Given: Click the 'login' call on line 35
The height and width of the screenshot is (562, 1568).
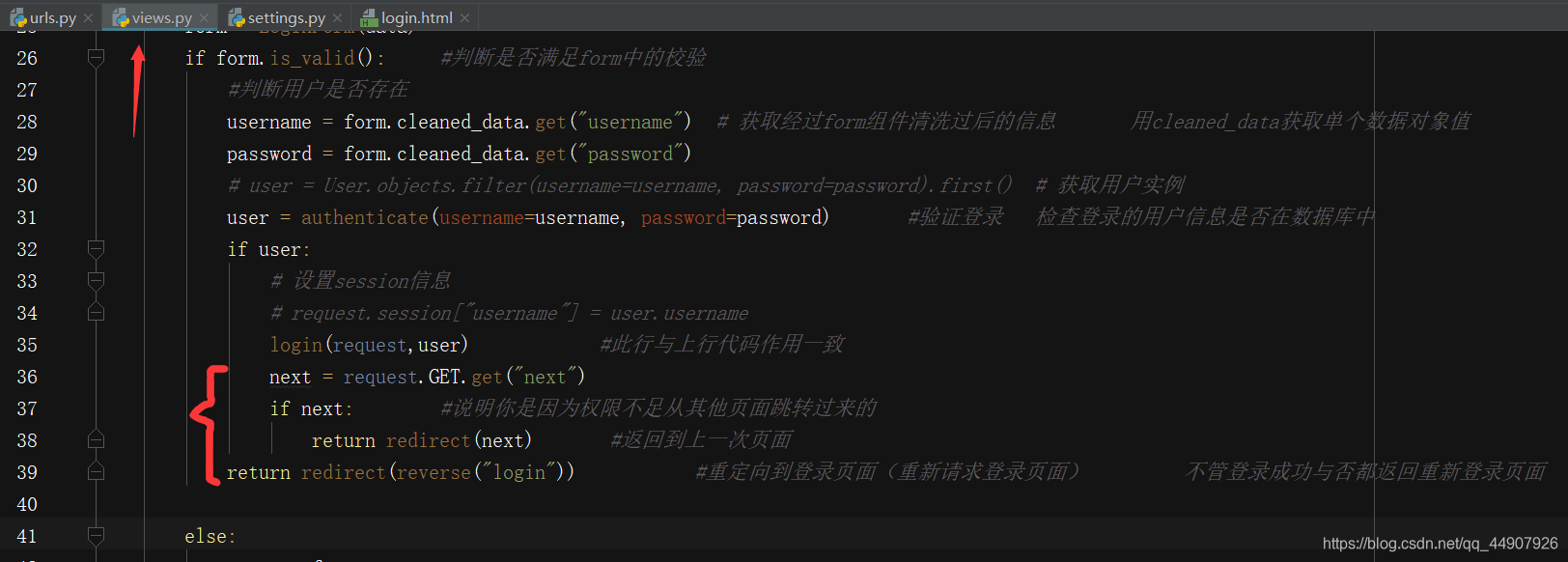Looking at the screenshot, I should point(296,345).
